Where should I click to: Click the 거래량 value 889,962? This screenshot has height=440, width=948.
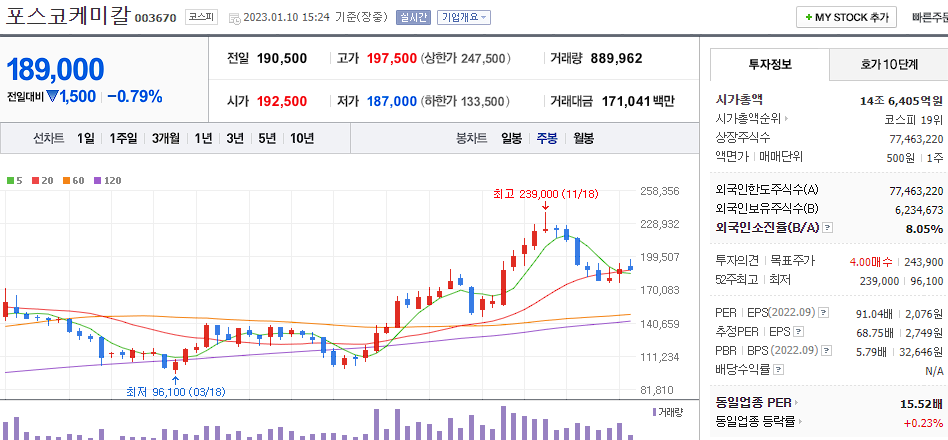pos(617,59)
